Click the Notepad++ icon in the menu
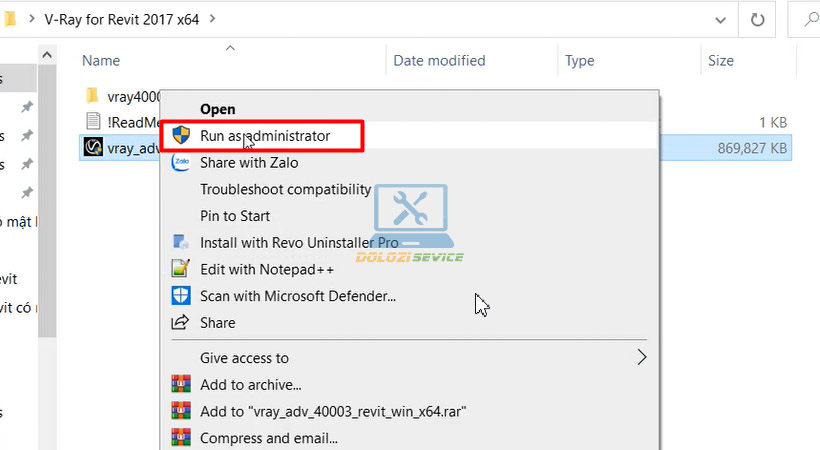 point(181,269)
